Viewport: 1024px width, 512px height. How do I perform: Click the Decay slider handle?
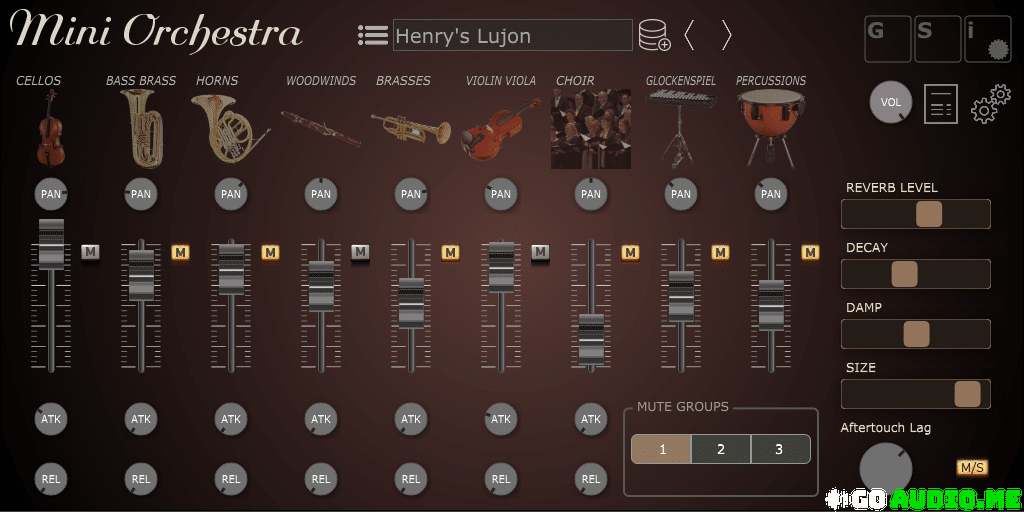pos(904,274)
